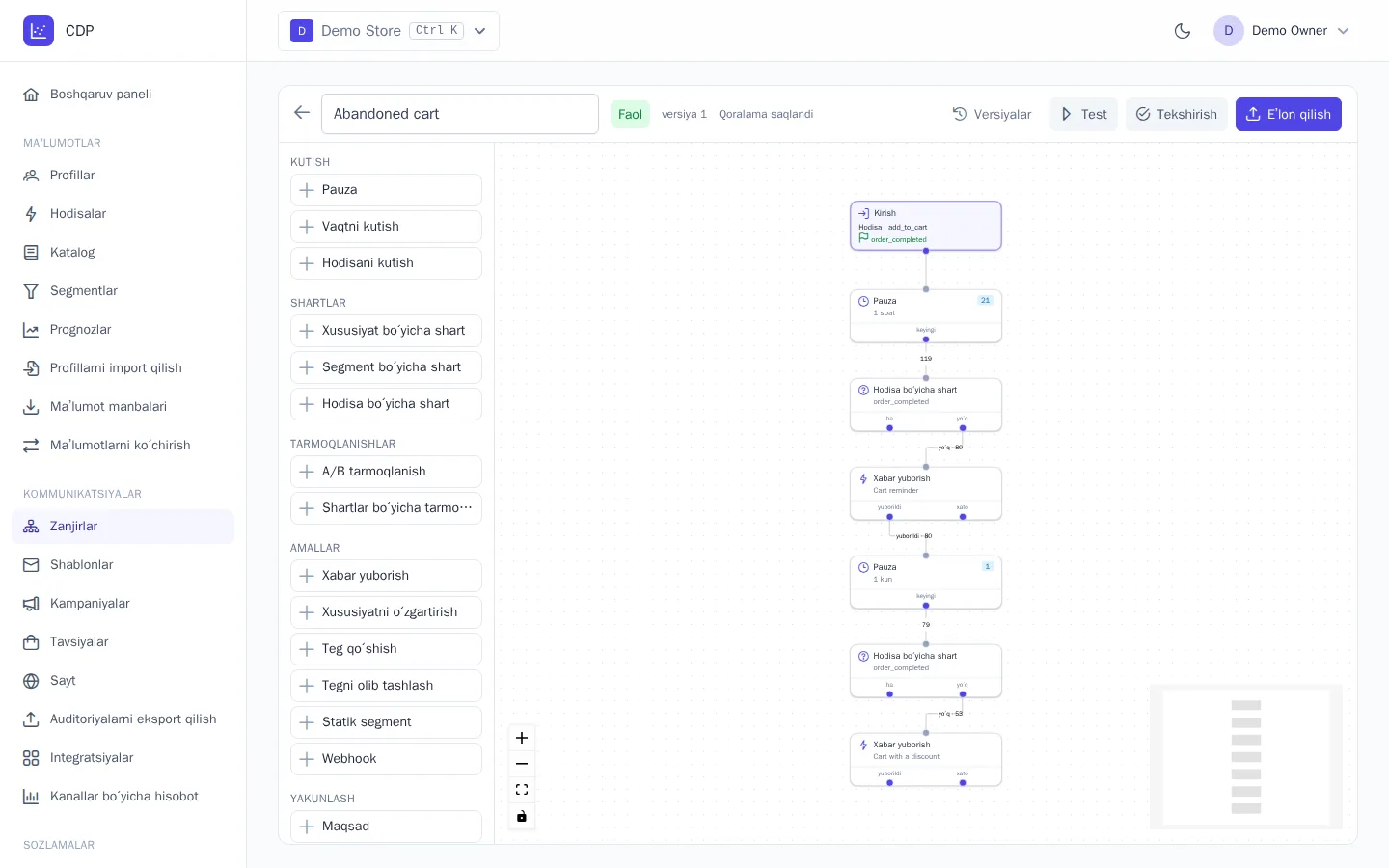The width and height of the screenshot is (1389, 868).
Task: Zoom out on the canvas
Action: [522, 764]
